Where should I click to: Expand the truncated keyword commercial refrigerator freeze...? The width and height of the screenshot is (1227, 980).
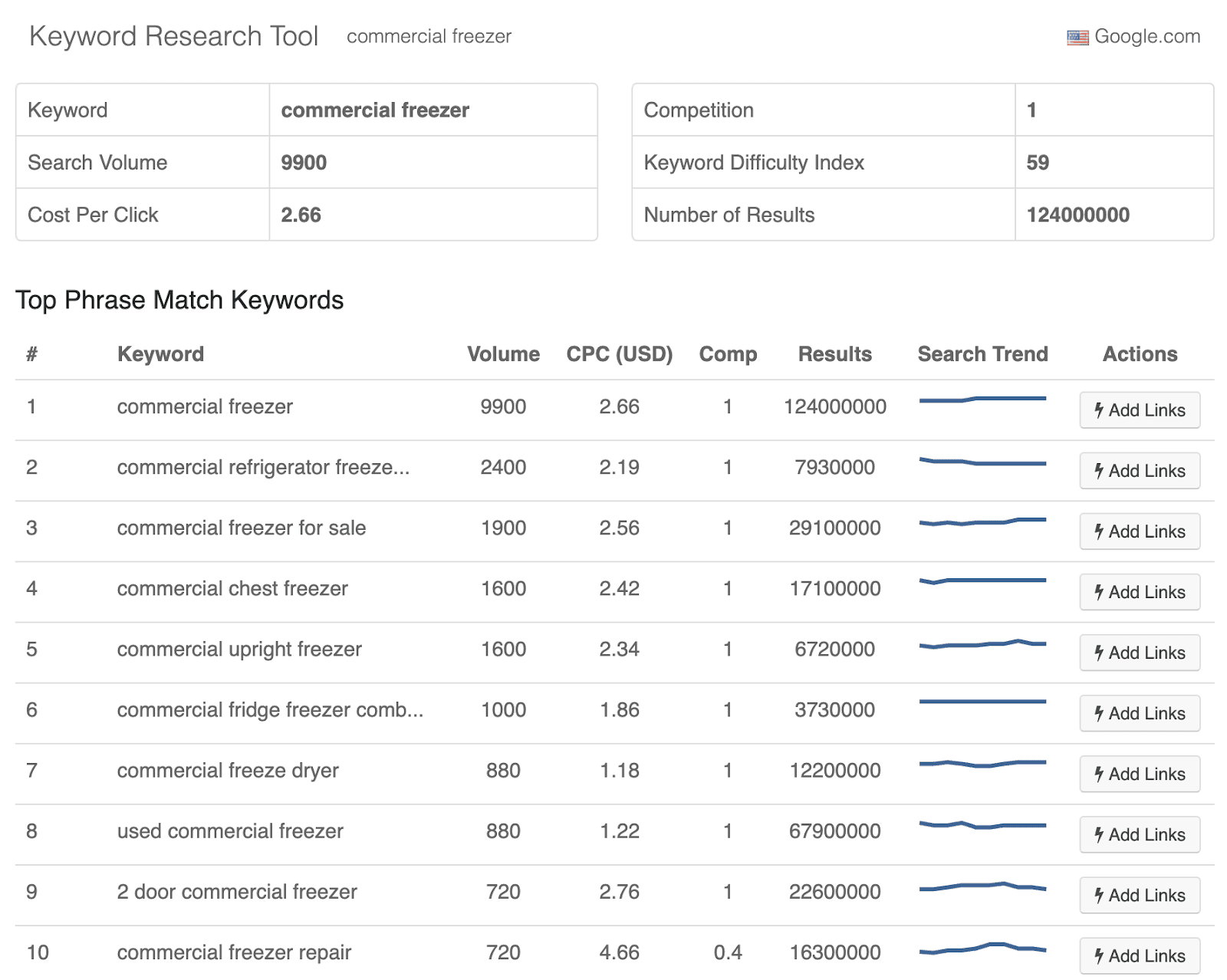264,467
